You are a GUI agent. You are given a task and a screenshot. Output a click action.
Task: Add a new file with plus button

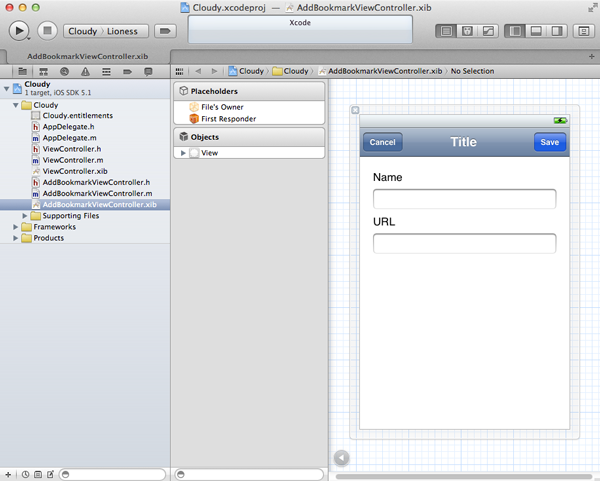8,474
